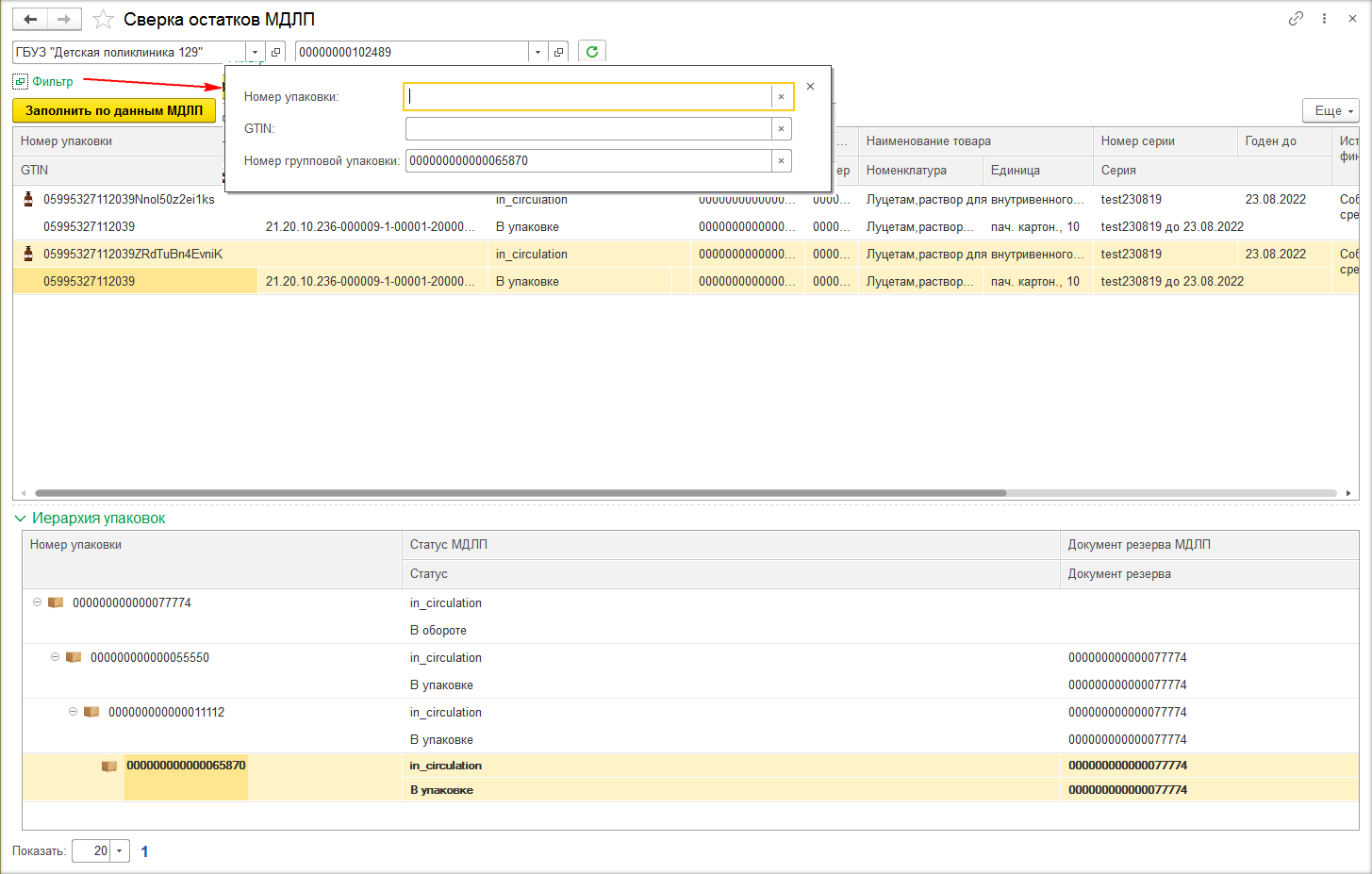Click Номер групповой упаковки field with 000000000000065870
This screenshot has width=1372, height=874.
588,160
